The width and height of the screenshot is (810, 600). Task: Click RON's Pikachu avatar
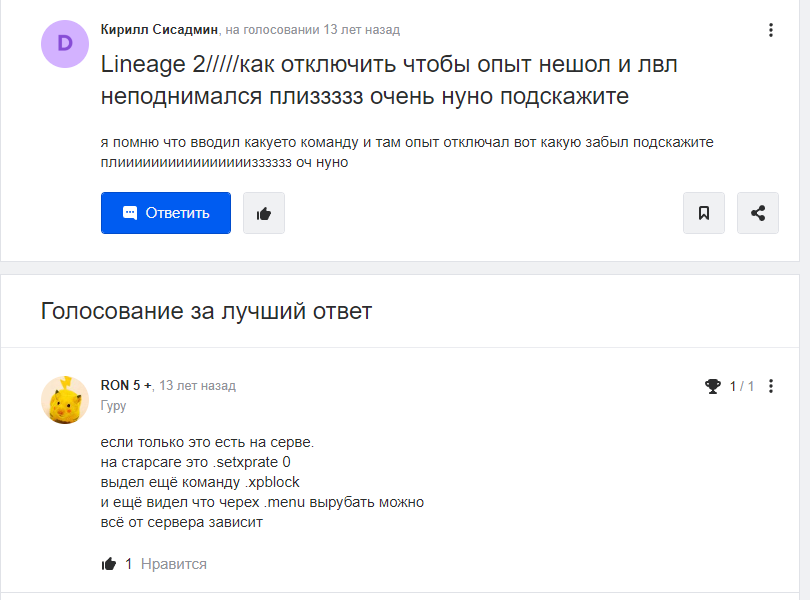coord(64,397)
